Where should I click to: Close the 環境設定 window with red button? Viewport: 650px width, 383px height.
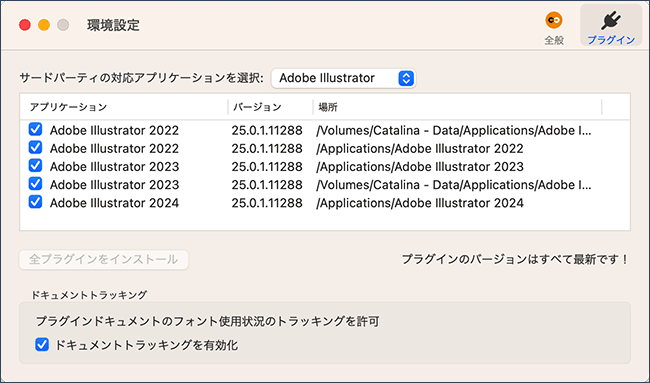(x=25, y=25)
